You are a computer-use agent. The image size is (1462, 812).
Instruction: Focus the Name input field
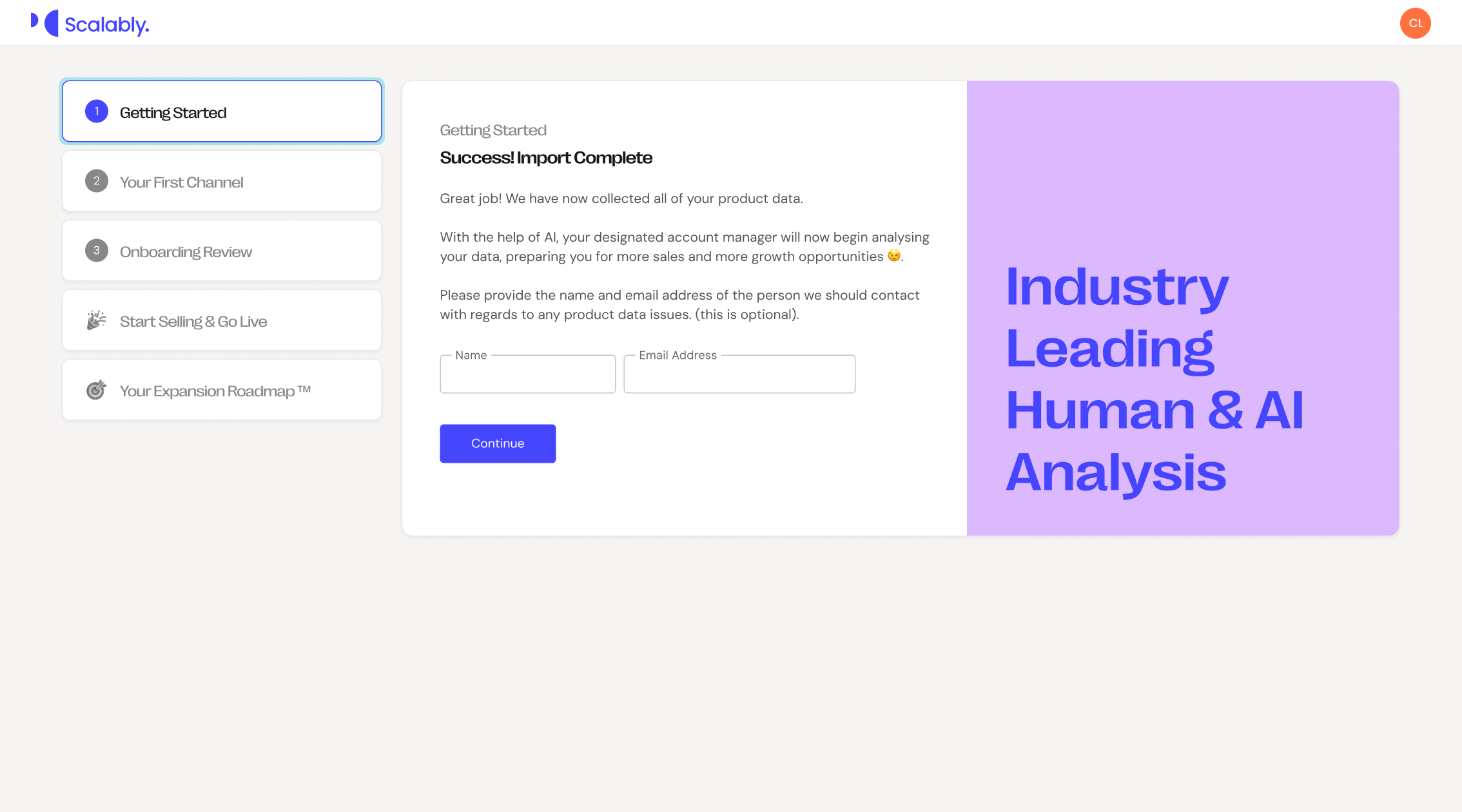coord(527,374)
